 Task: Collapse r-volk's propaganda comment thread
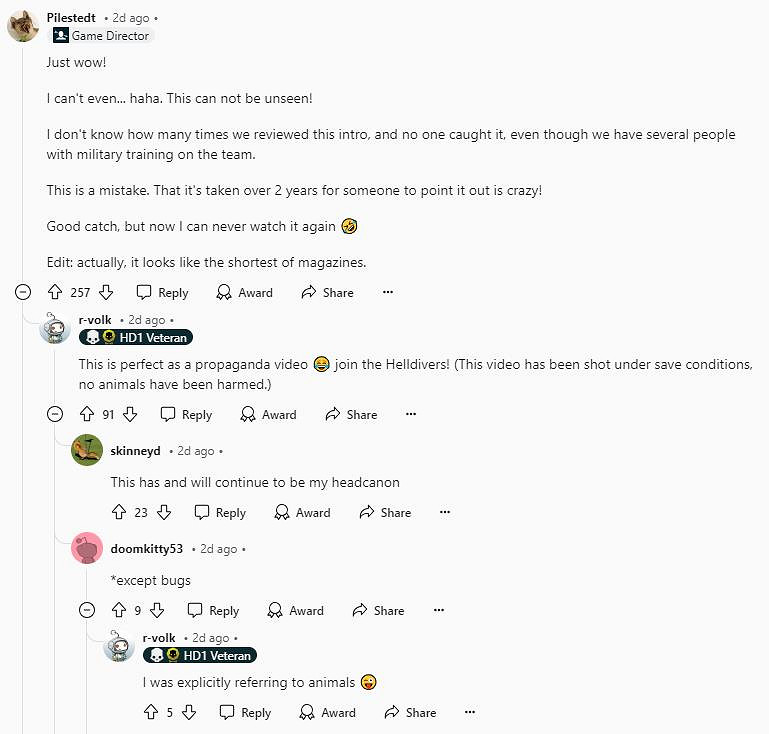pos(55,415)
